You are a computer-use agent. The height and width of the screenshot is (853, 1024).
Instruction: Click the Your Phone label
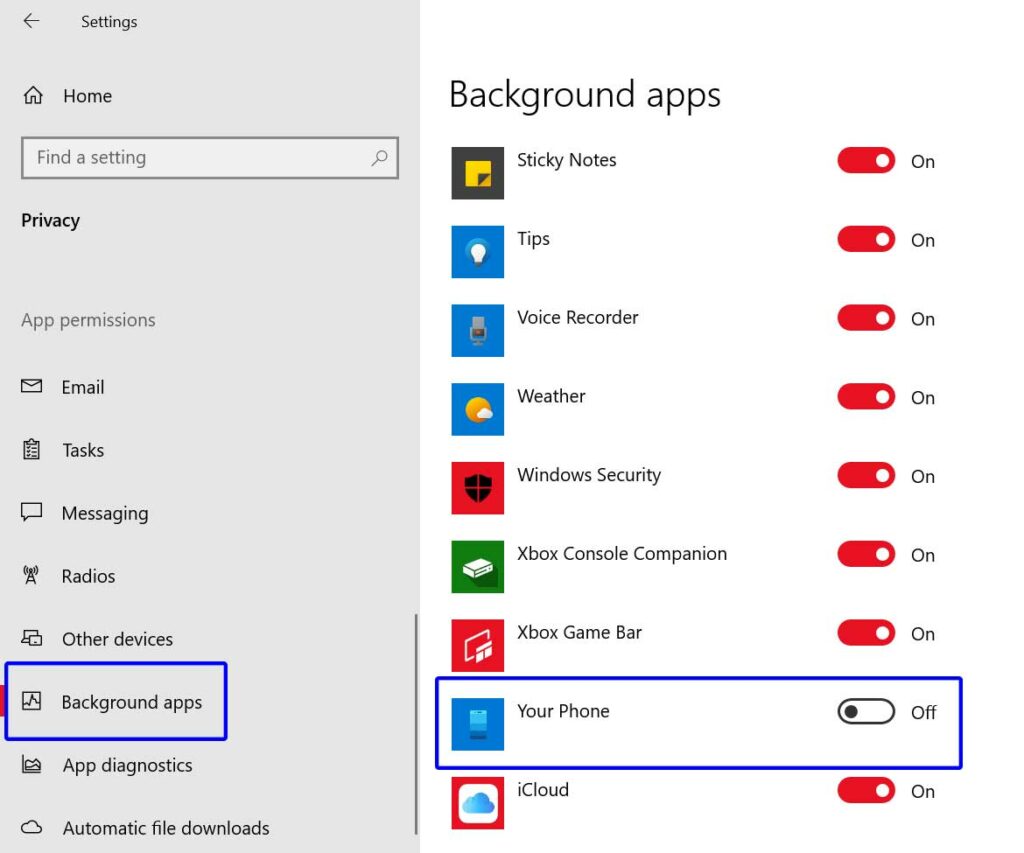[x=564, y=711]
